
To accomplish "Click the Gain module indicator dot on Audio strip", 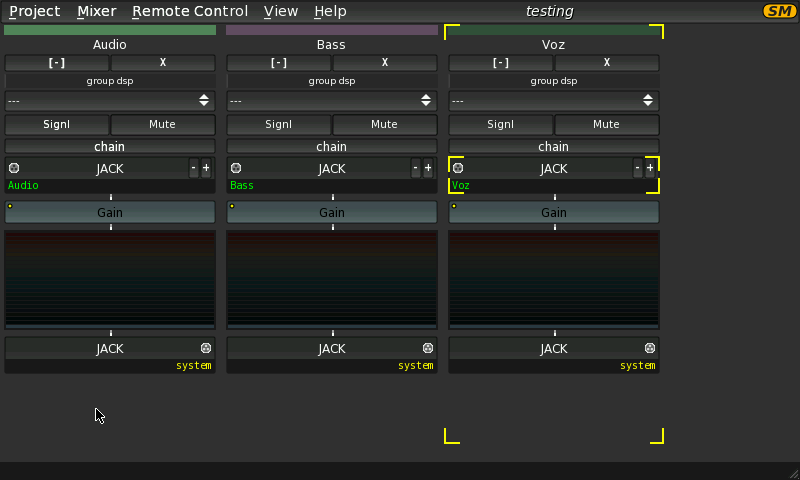I will [10, 206].
